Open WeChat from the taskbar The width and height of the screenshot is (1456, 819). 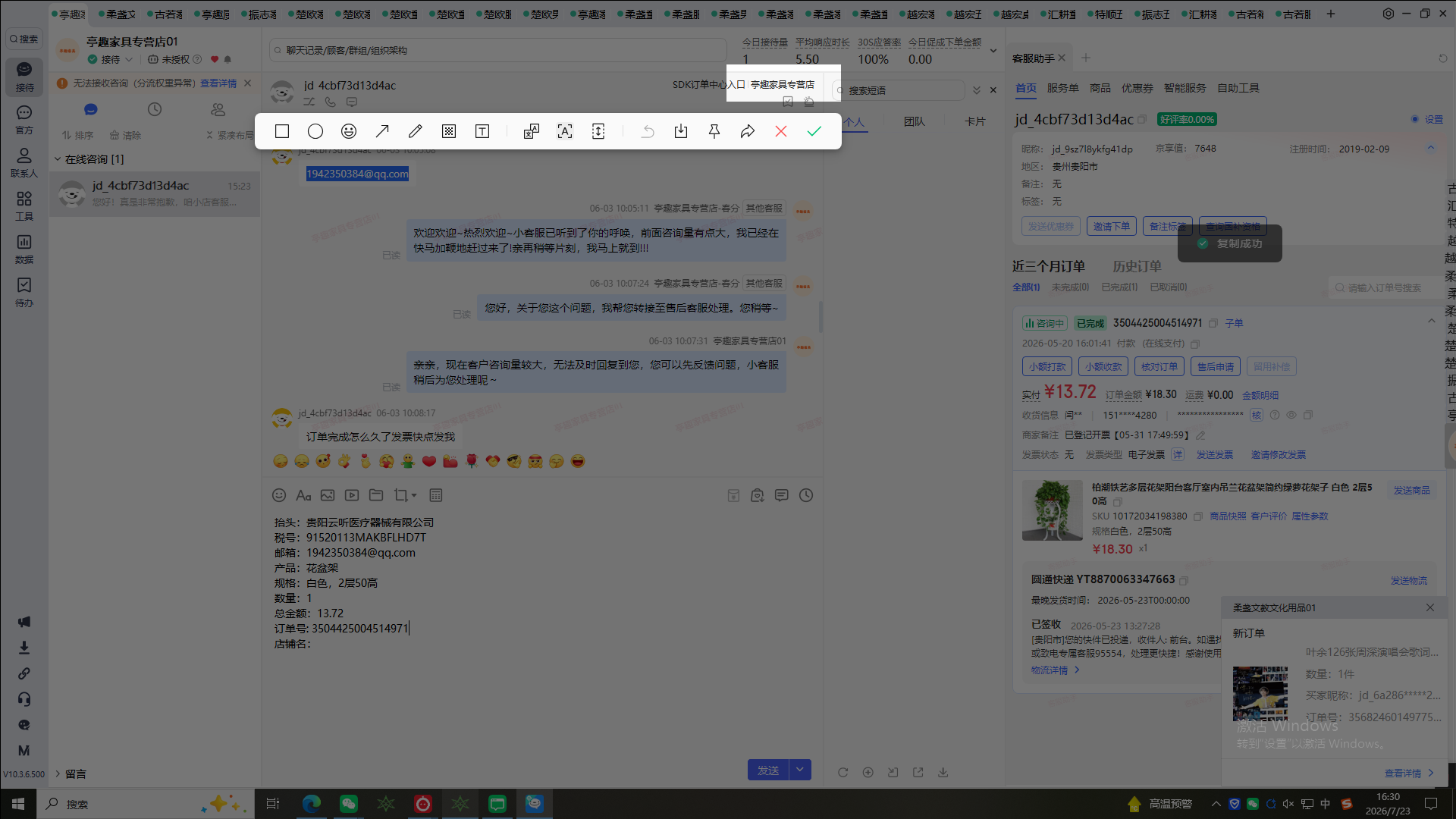click(x=349, y=804)
